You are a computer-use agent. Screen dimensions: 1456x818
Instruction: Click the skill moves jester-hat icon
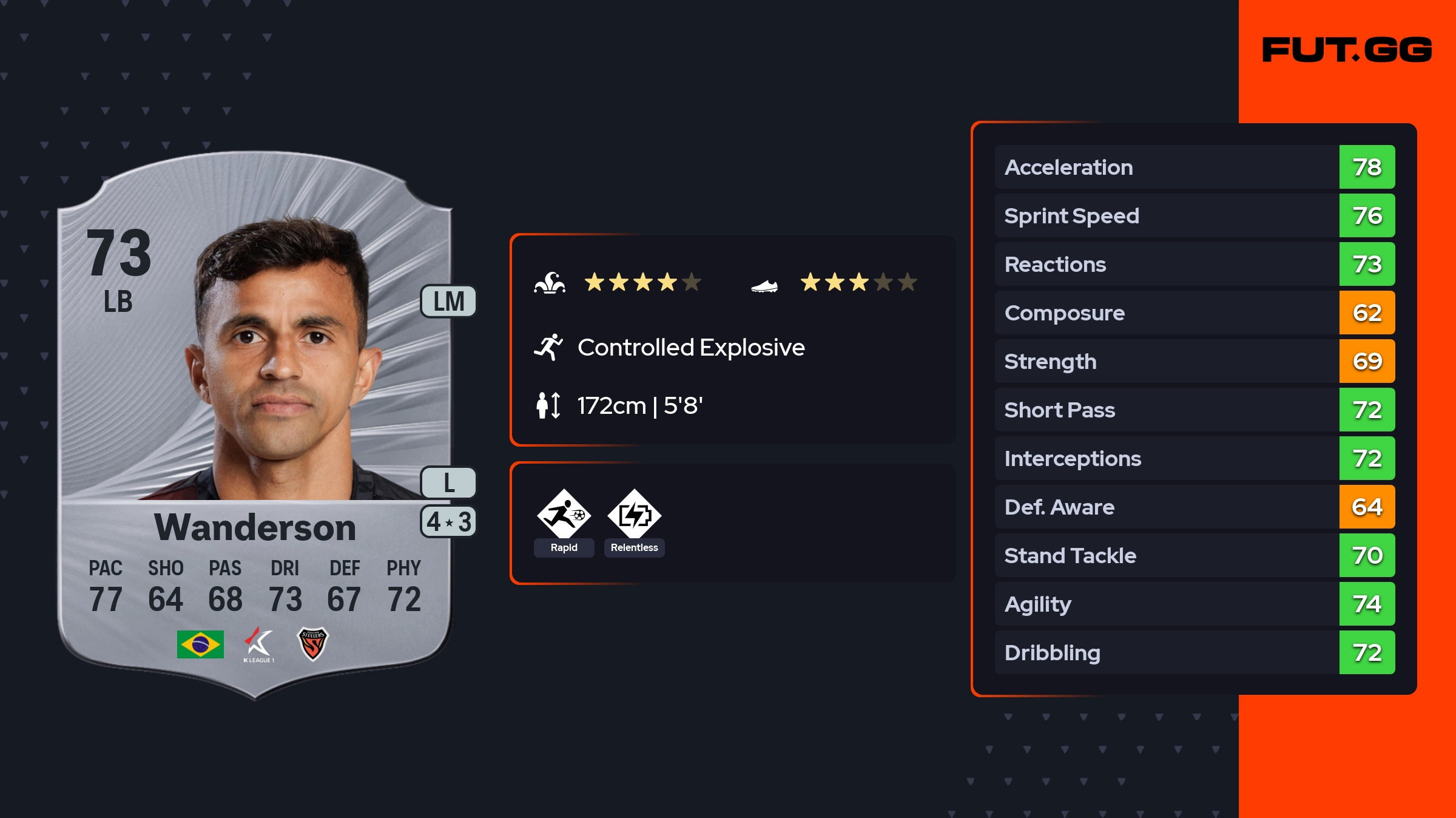point(550,283)
